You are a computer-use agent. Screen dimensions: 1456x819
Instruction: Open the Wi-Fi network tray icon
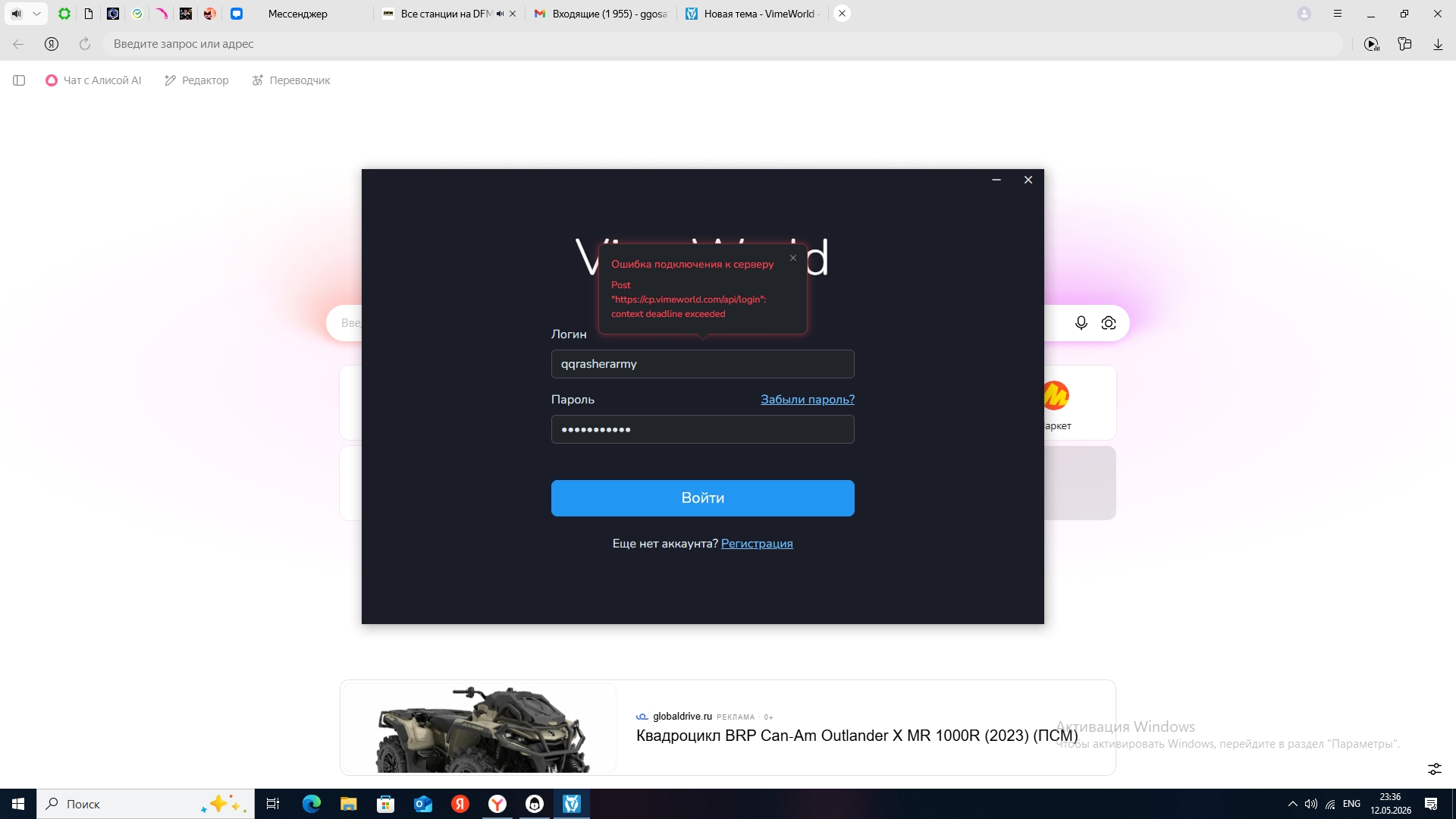1330,804
